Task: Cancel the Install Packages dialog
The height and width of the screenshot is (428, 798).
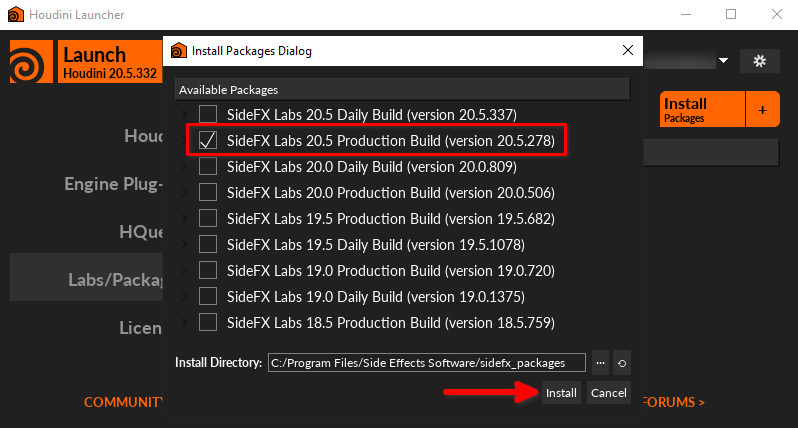Action: click(609, 392)
